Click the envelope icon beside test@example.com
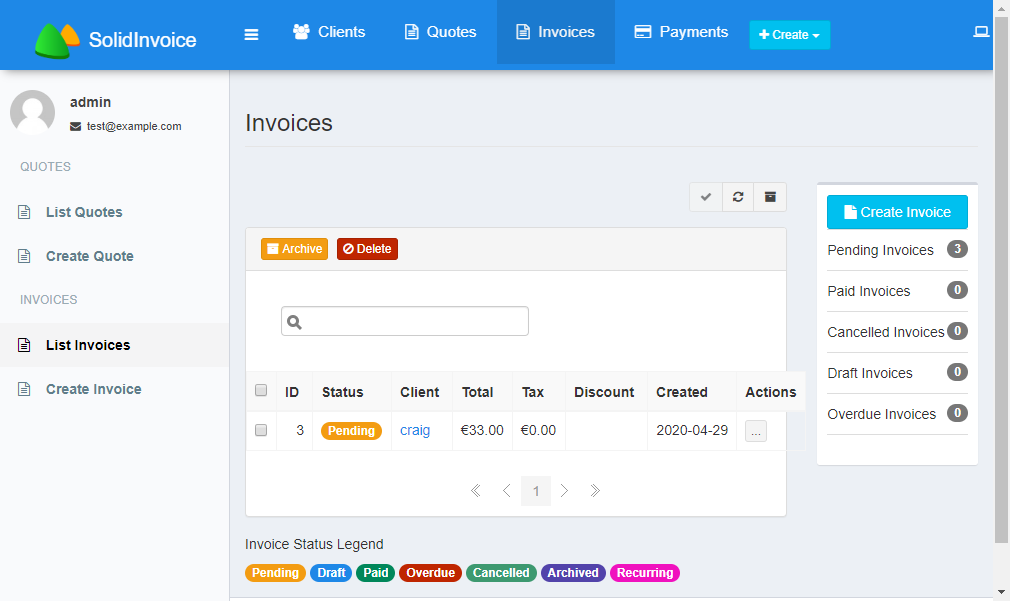 click(76, 126)
